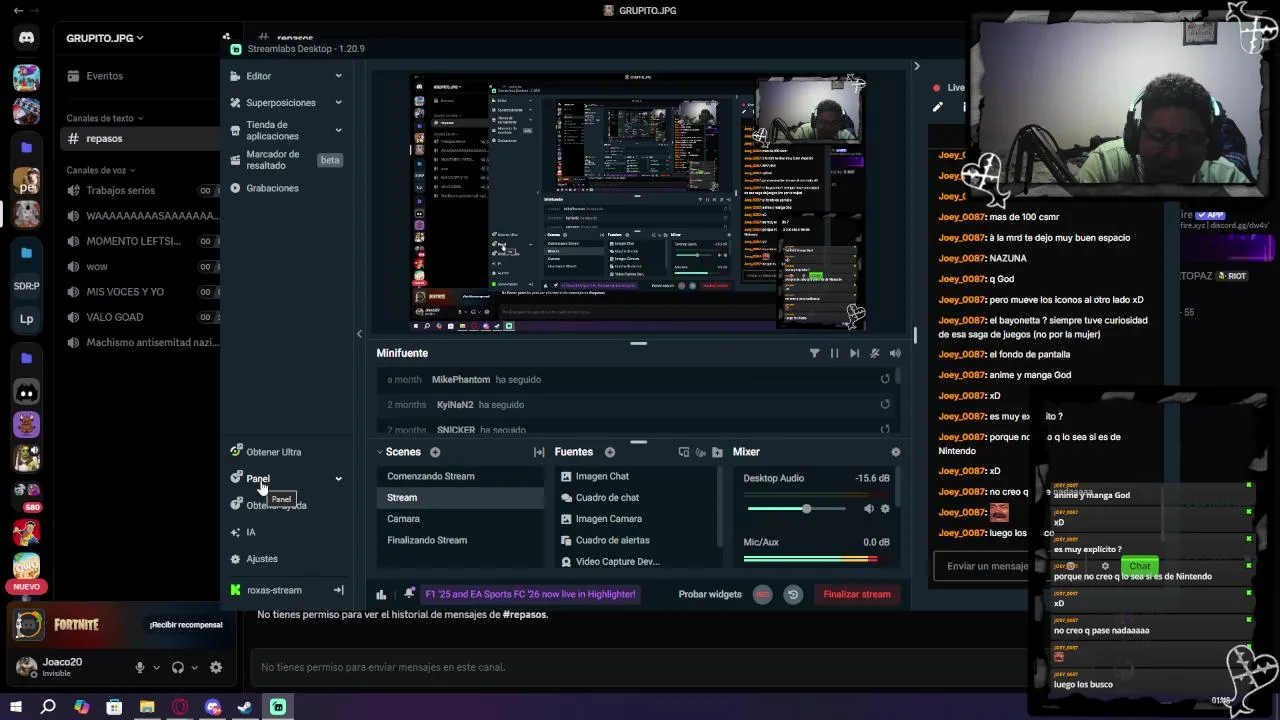Toggle the red recording button
This screenshot has width=1280, height=720.
click(x=763, y=594)
